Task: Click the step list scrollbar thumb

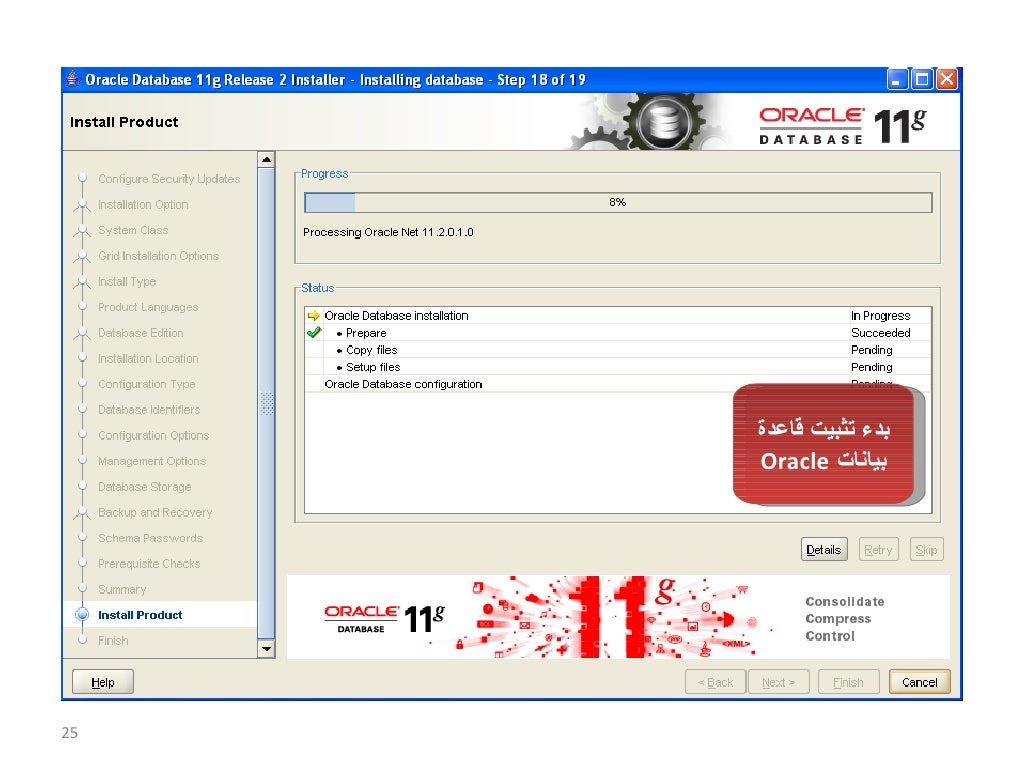Action: (x=266, y=403)
